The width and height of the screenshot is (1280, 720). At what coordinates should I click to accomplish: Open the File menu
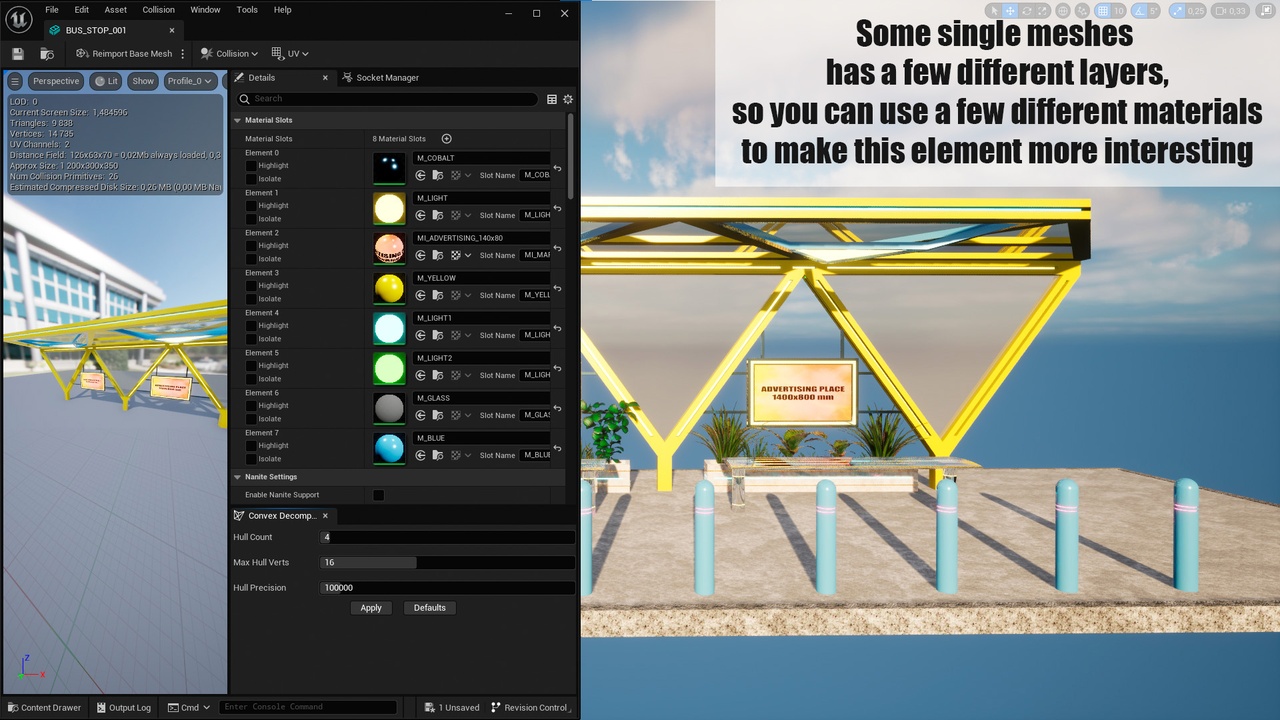click(52, 10)
